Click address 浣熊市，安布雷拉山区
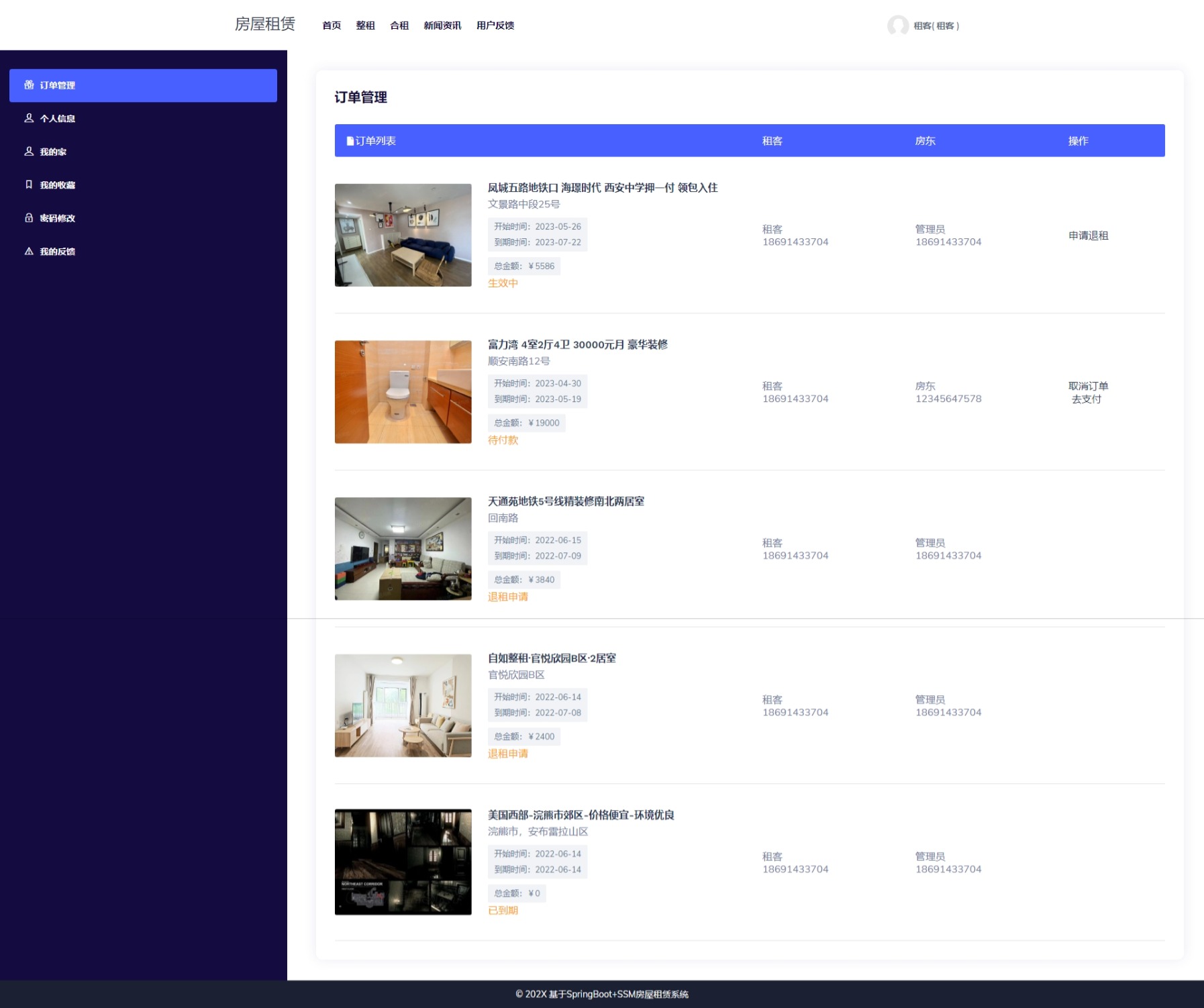This screenshot has height=1008, width=1204. point(538,831)
